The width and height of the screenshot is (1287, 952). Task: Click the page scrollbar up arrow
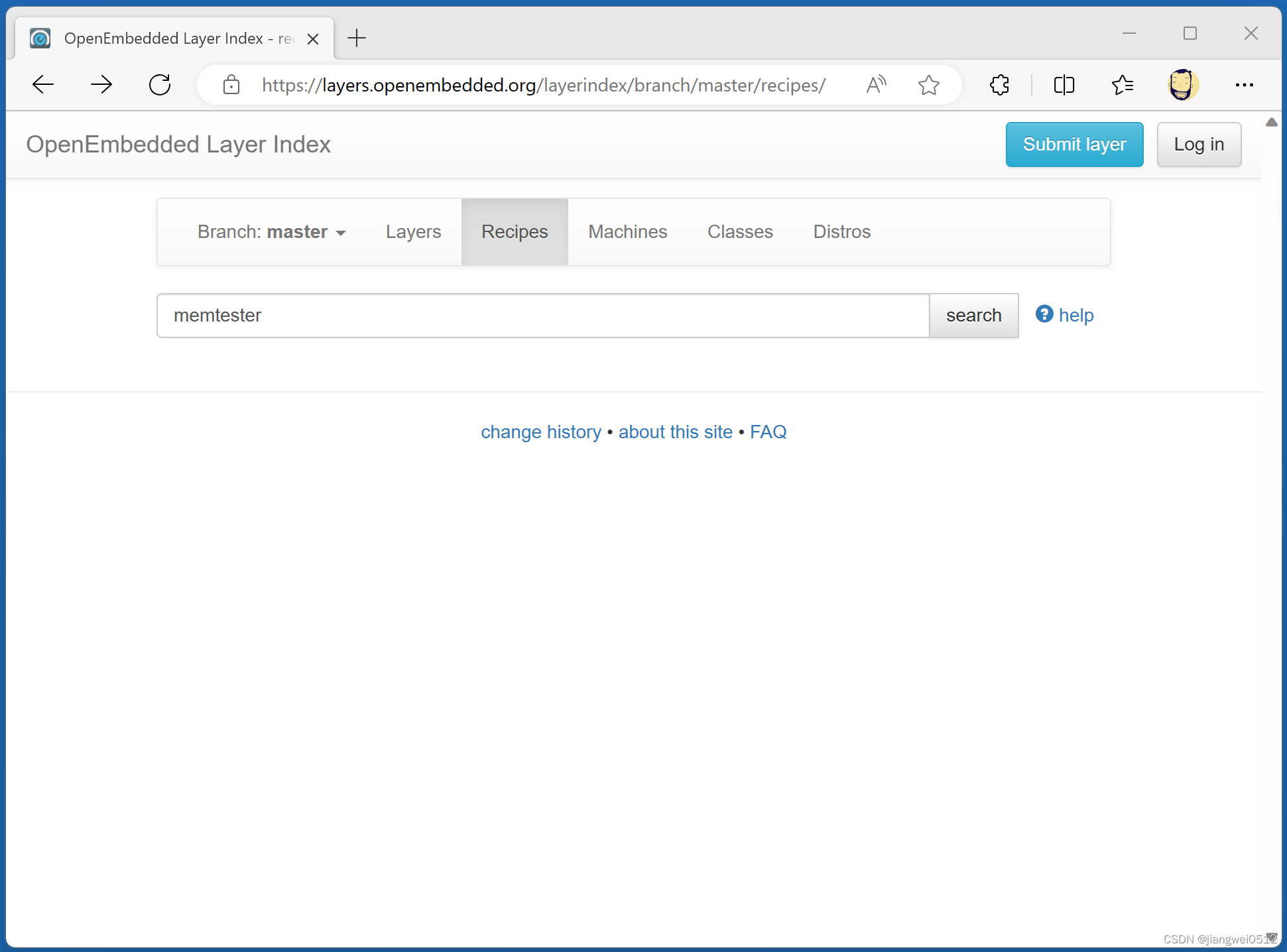1272,122
